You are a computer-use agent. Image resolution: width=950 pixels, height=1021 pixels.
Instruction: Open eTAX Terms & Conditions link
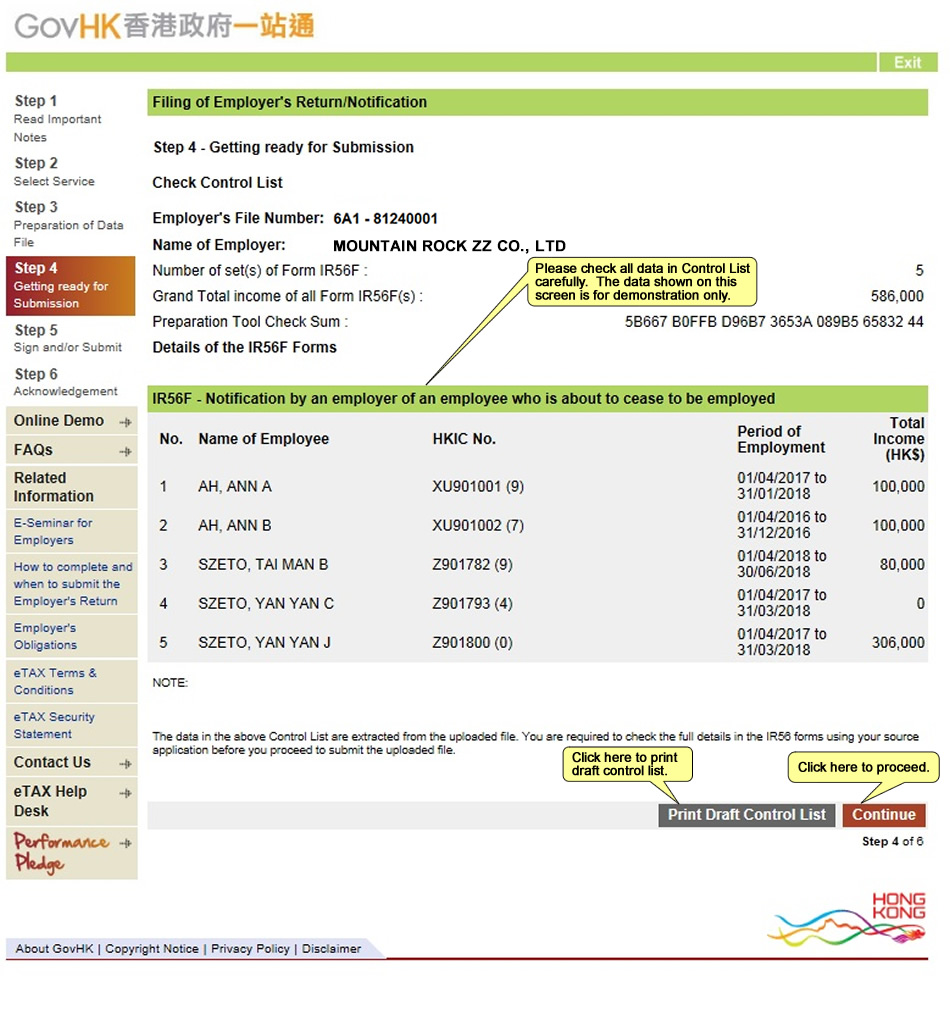click(x=55, y=681)
